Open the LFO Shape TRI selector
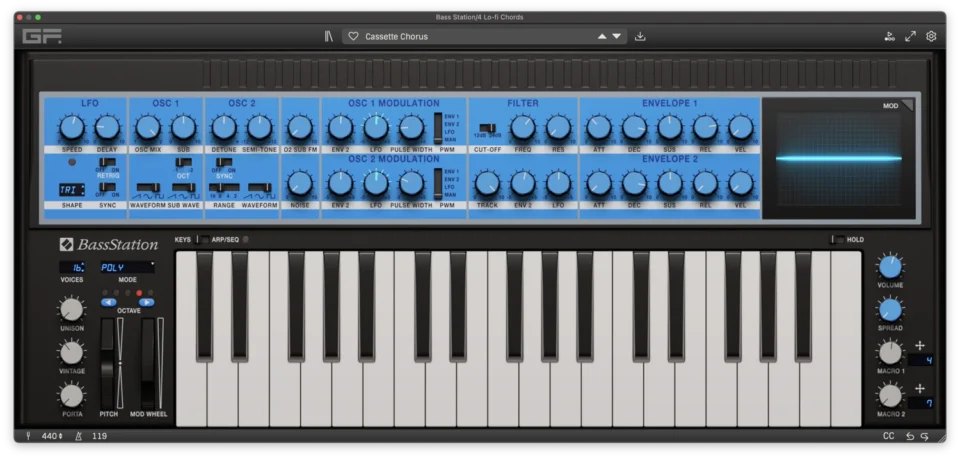The image size is (960, 459). [72, 190]
